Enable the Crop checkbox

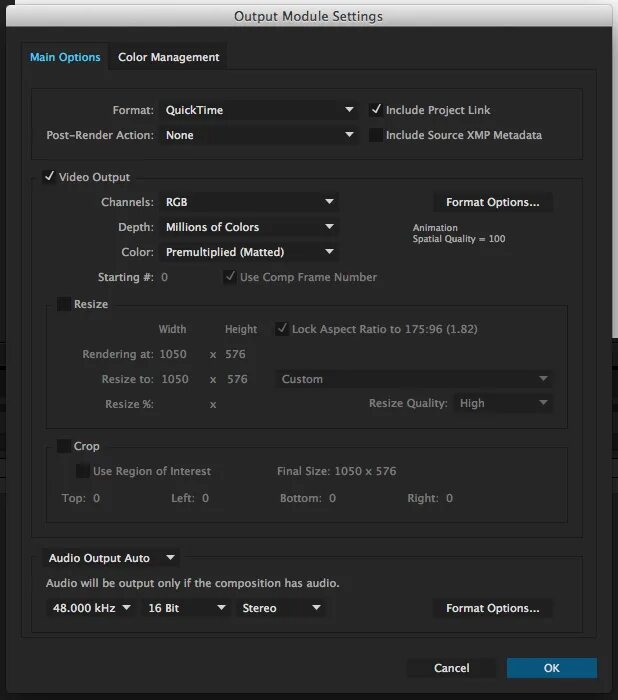pos(64,446)
